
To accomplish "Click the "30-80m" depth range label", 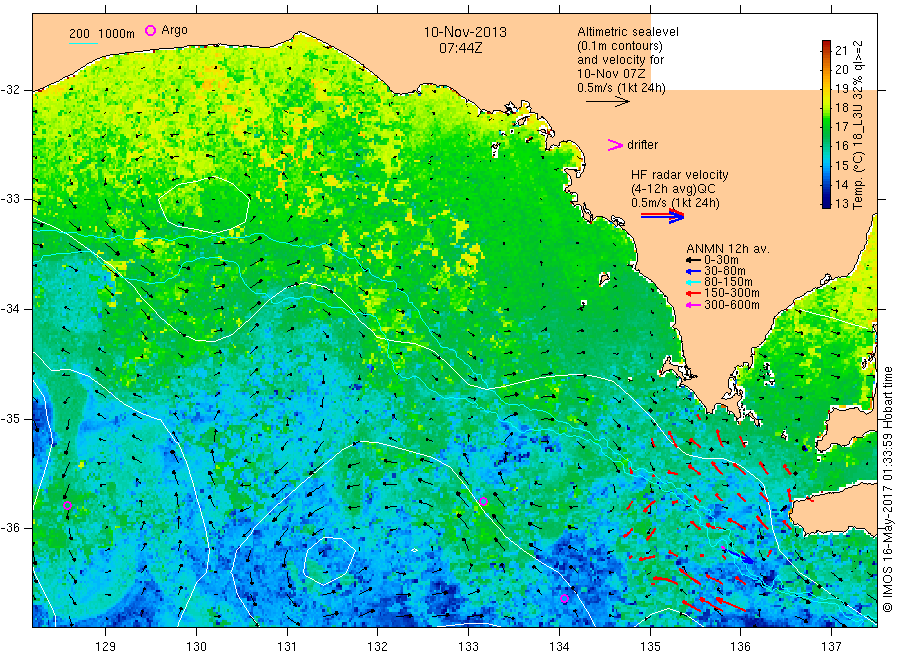I will pos(725,271).
